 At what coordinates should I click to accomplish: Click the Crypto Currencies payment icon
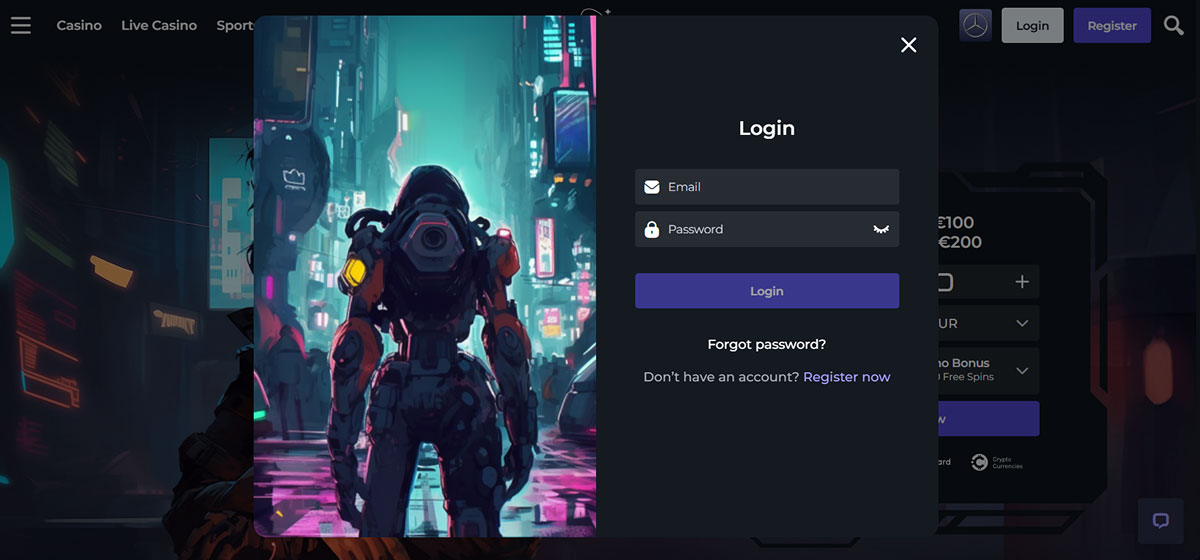point(980,462)
